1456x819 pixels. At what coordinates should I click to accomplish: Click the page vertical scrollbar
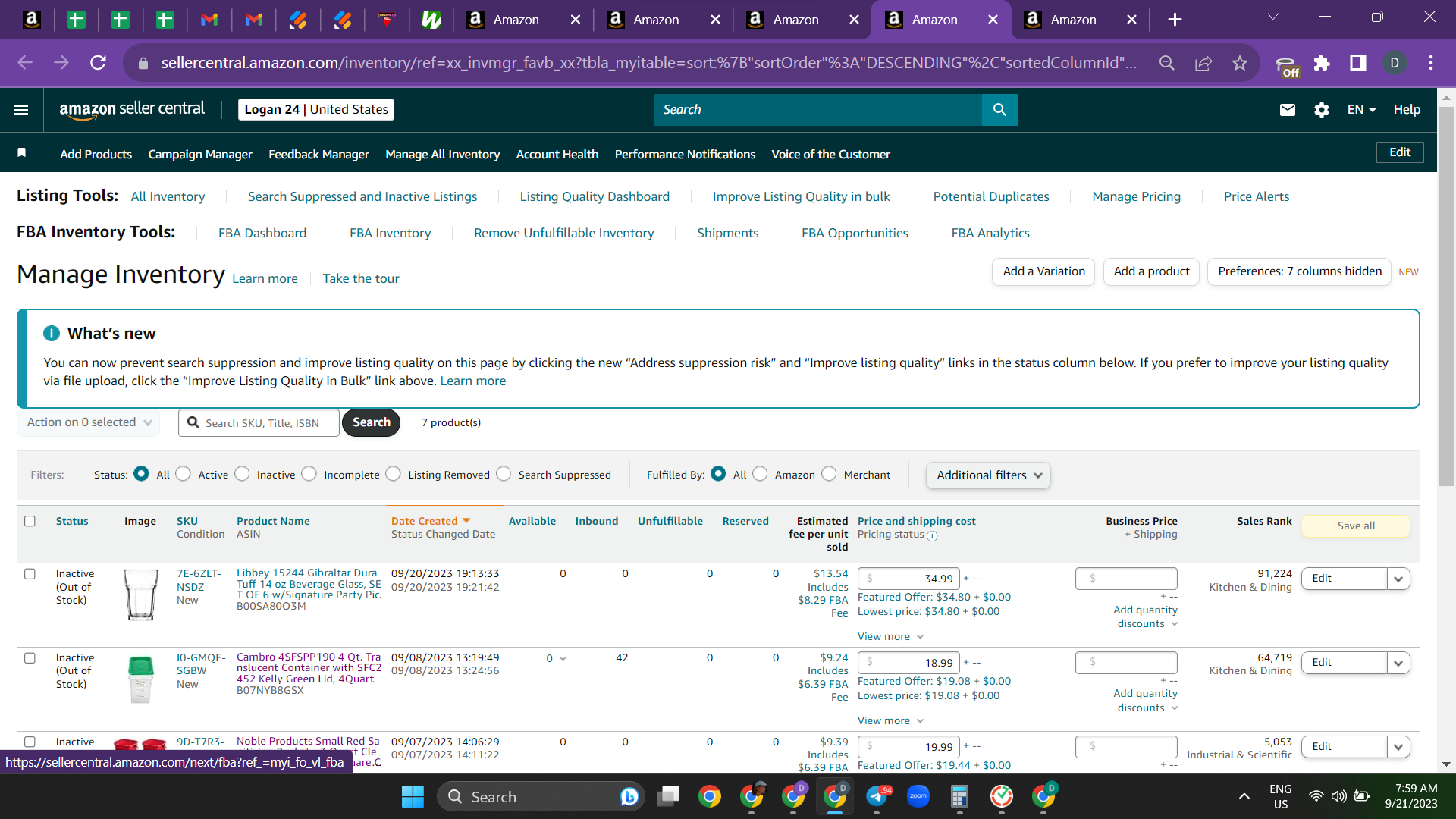point(1446,296)
